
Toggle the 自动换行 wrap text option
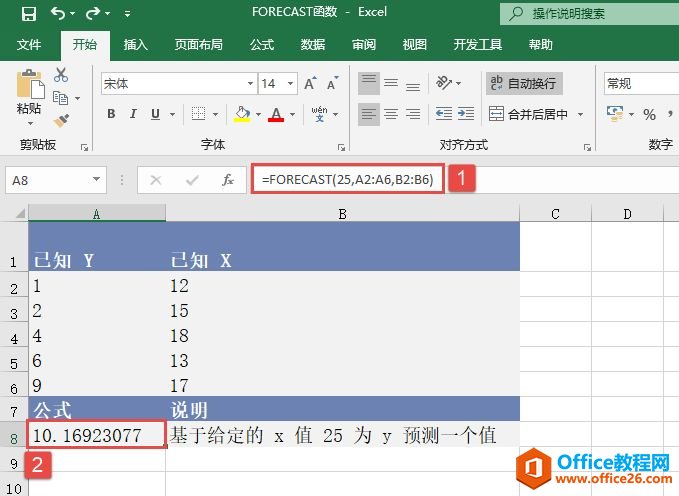[522, 84]
